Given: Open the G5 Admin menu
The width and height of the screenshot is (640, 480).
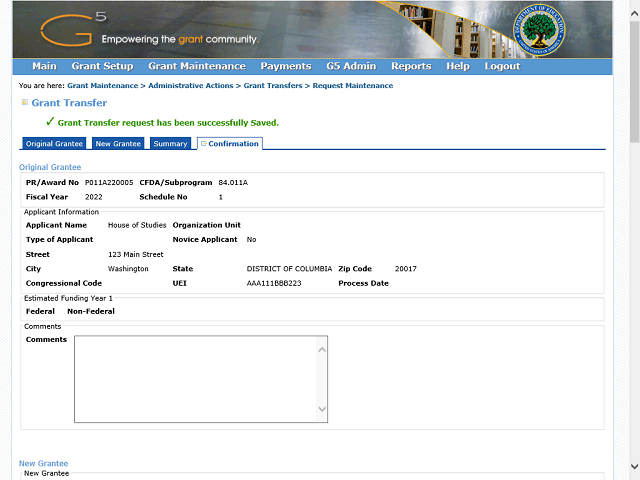Looking at the screenshot, I should pos(351,66).
